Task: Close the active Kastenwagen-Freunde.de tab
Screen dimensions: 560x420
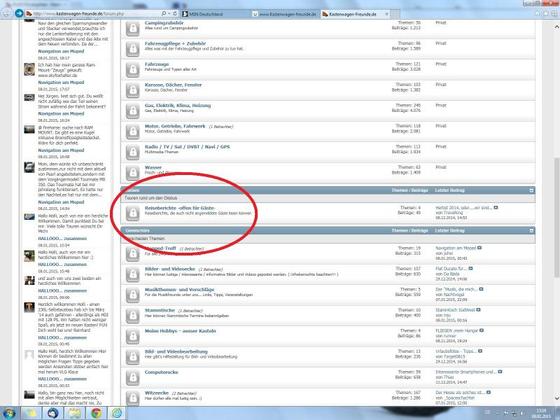Action: pyautogui.click(x=387, y=14)
